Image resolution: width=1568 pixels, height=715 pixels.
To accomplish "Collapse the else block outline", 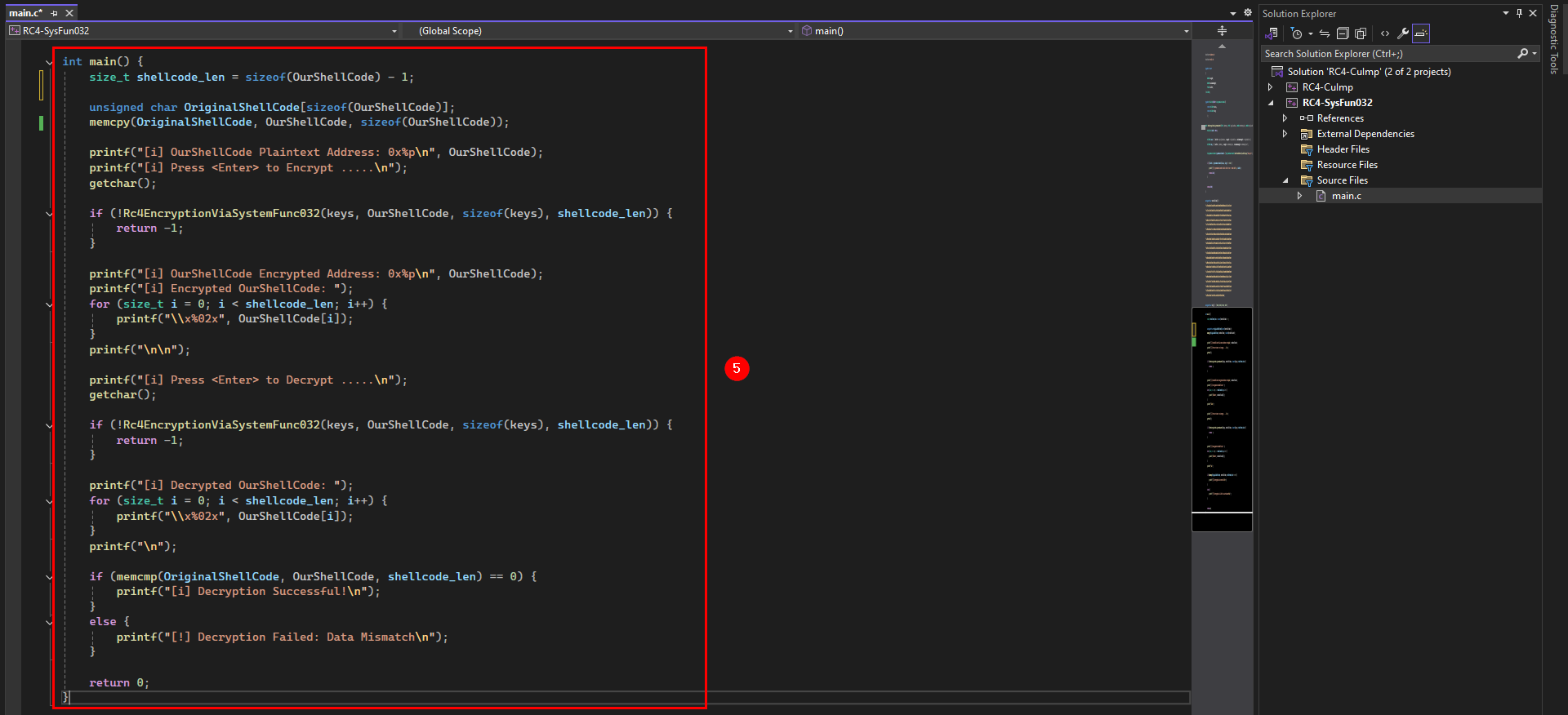I will (50, 622).
